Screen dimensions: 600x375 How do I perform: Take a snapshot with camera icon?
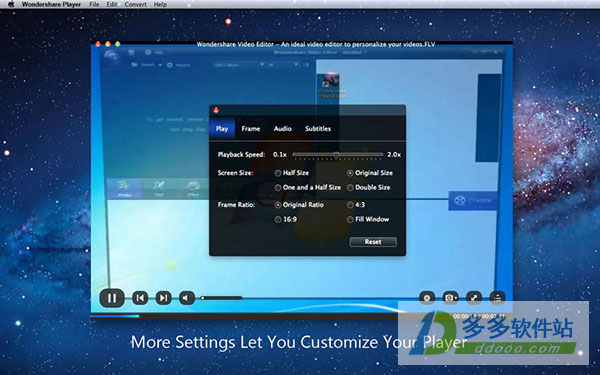[450, 298]
